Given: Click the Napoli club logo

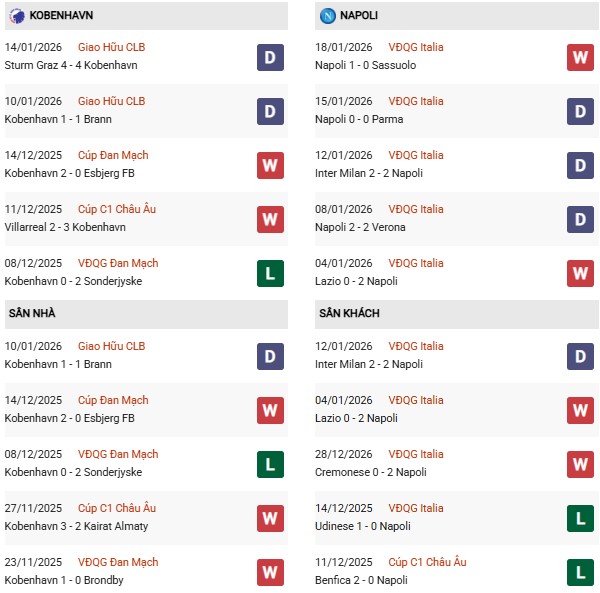Looking at the screenshot, I should pyautogui.click(x=328, y=15).
